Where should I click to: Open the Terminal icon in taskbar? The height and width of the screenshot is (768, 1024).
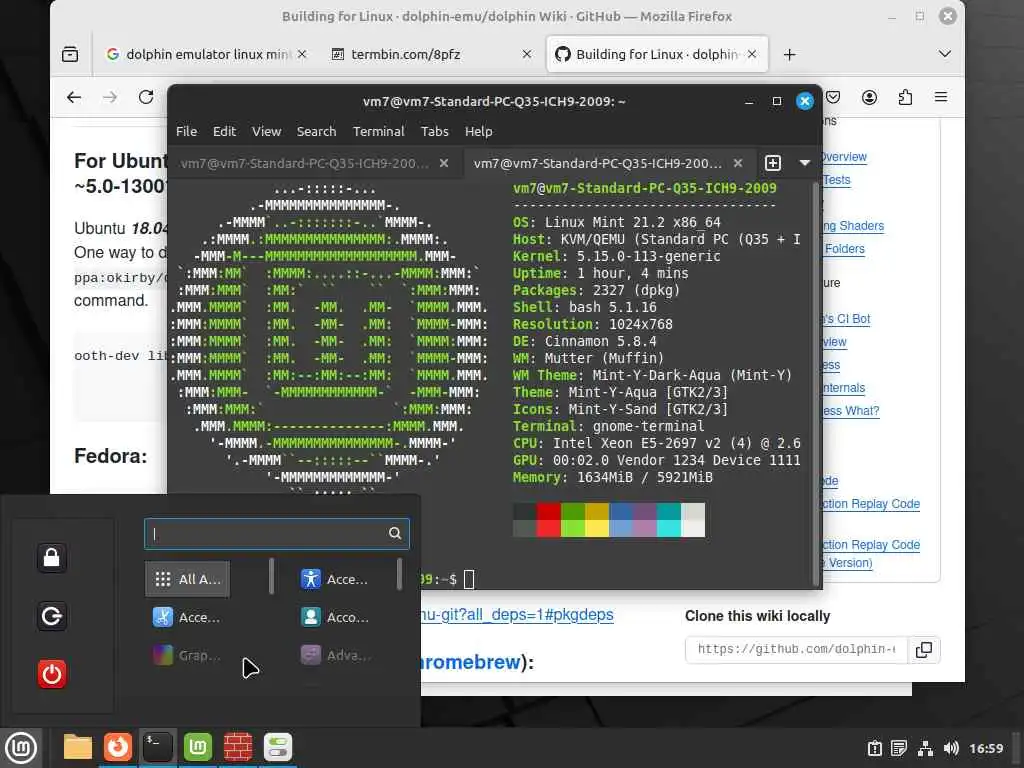(x=158, y=747)
